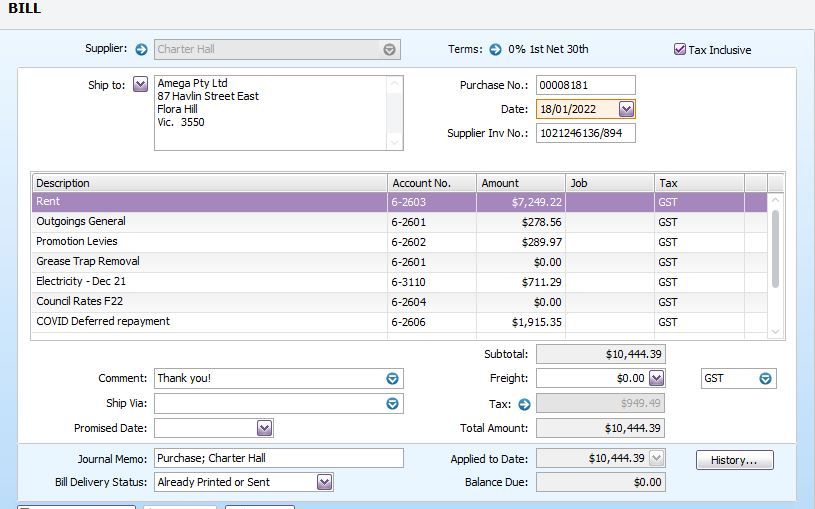Click the History button
The image size is (815, 509).
[734, 460]
